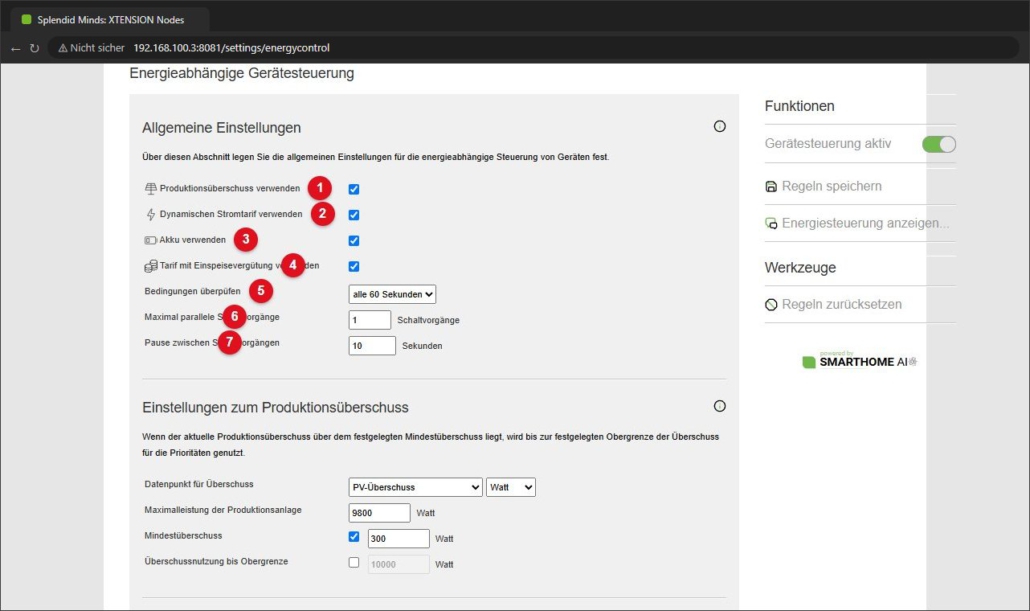1030x611 pixels.
Task: Click the browser address bar URL
Action: click(231, 48)
